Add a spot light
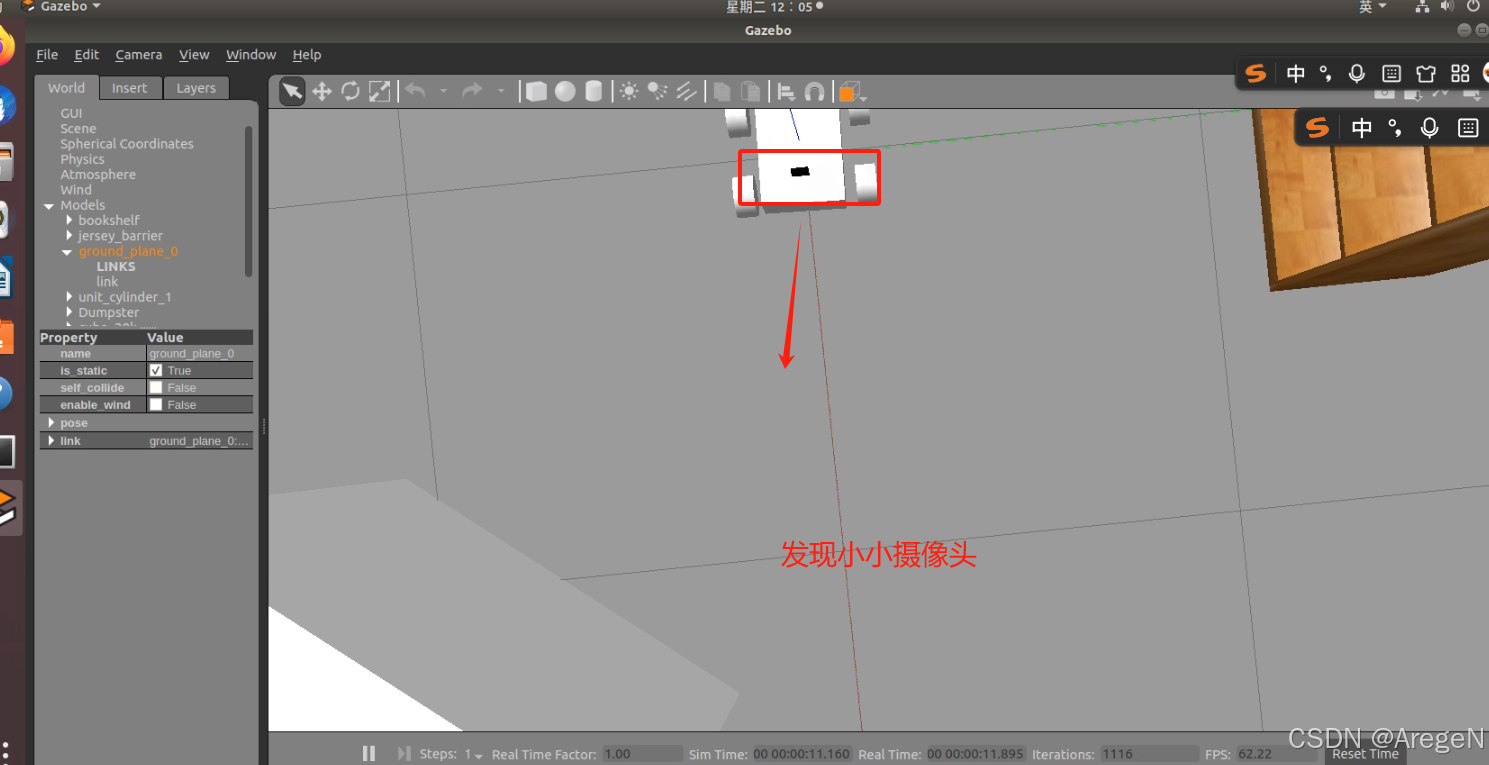The image size is (1489, 765). [657, 92]
